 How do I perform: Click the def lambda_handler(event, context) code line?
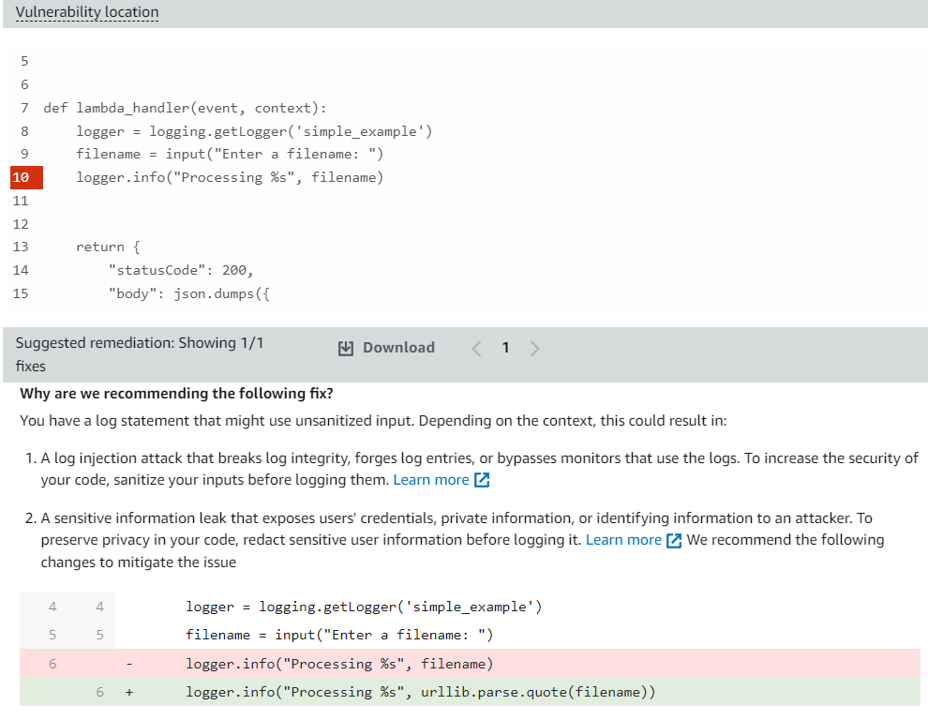coord(185,108)
